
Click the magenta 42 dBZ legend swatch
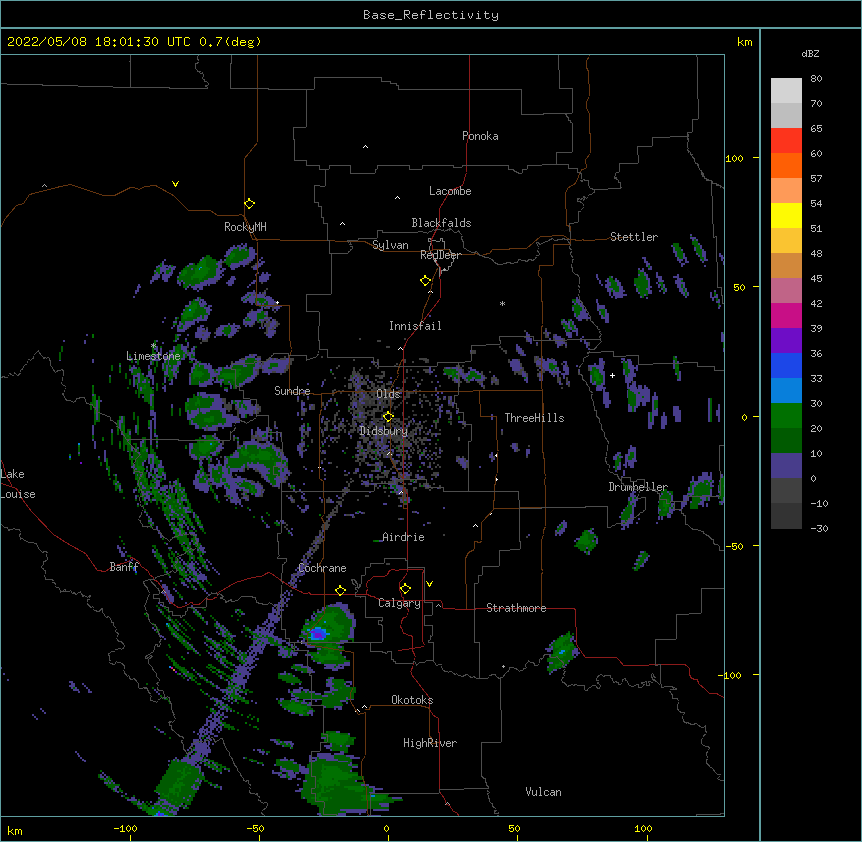[786, 315]
